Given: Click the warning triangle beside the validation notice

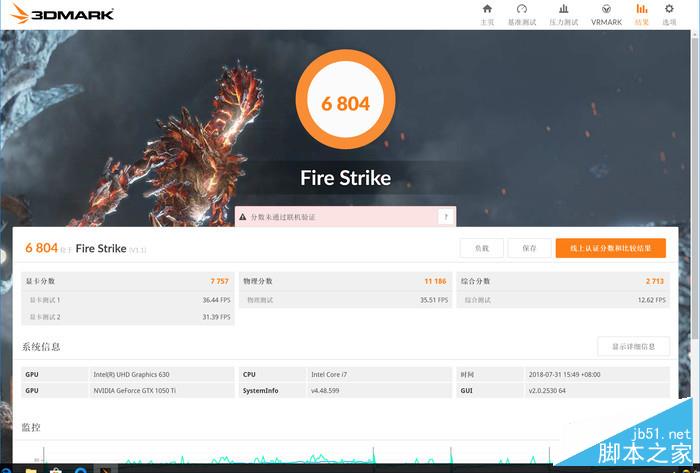Looking at the screenshot, I should pos(242,217).
